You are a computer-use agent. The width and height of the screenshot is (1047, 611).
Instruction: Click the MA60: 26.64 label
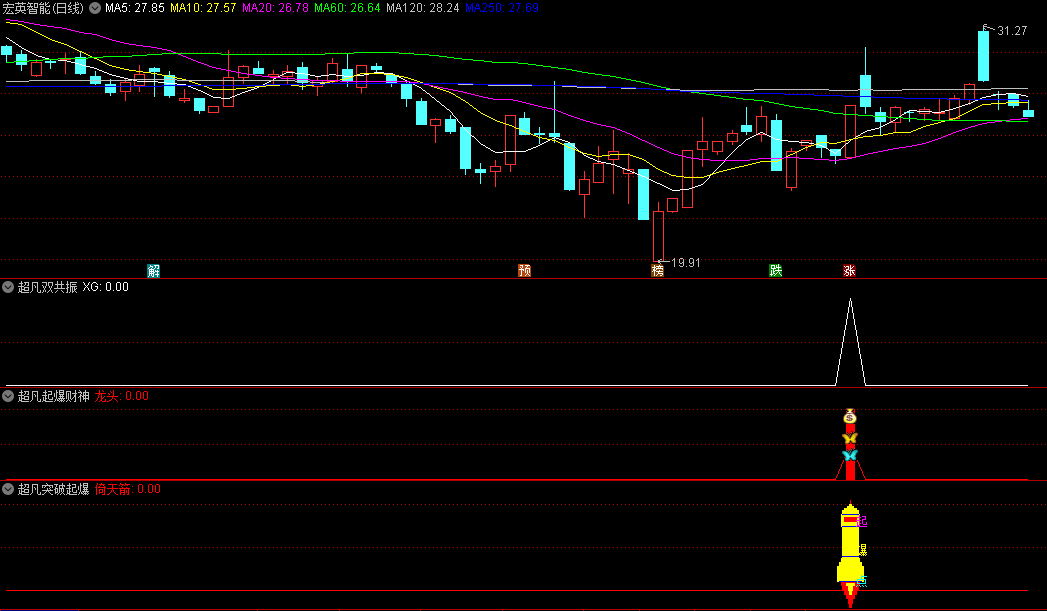(x=347, y=8)
